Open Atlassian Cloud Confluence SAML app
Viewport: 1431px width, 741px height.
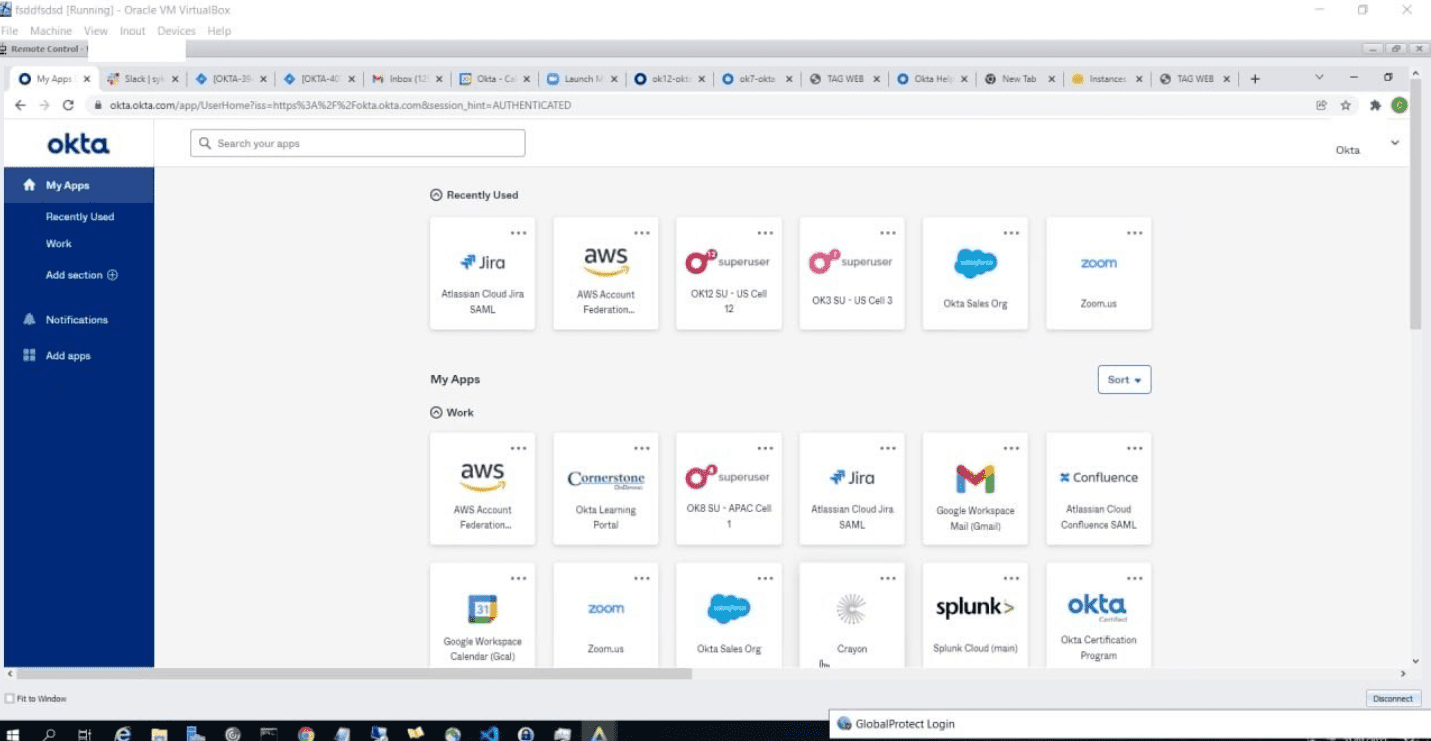coord(1098,488)
